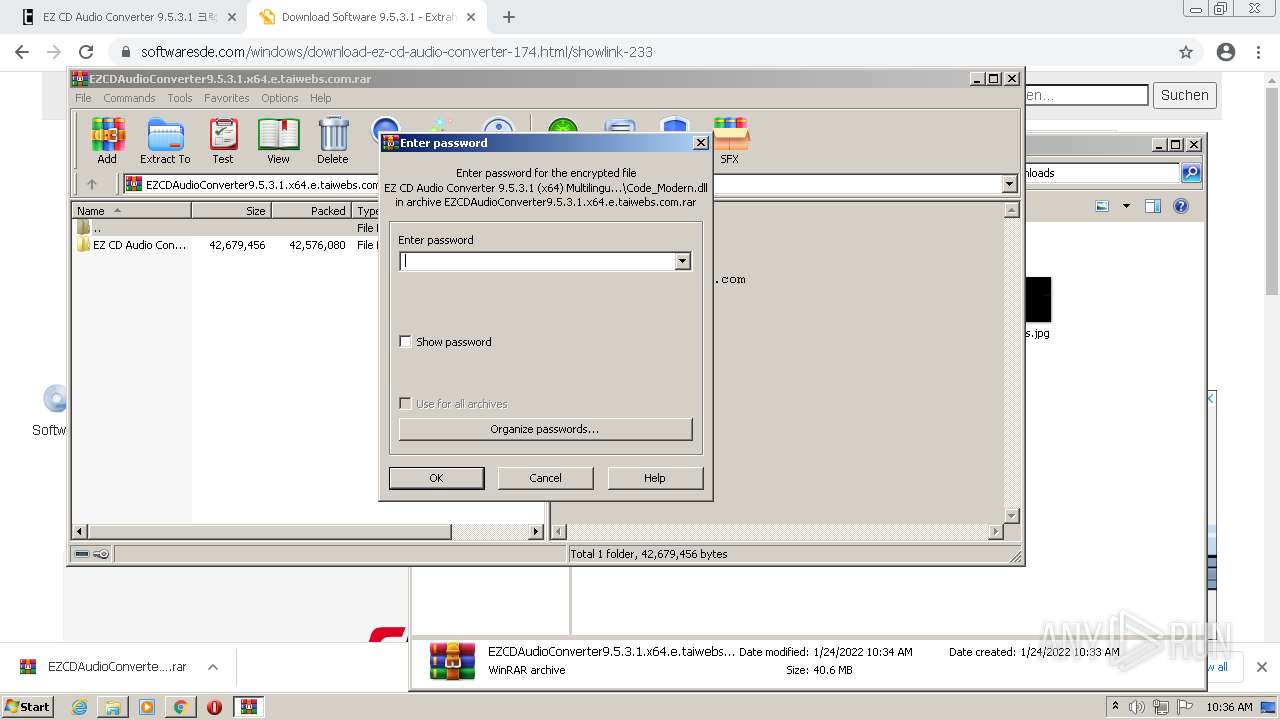
Task: Expand the WinRAR archive path dropdown
Action: point(1009,184)
